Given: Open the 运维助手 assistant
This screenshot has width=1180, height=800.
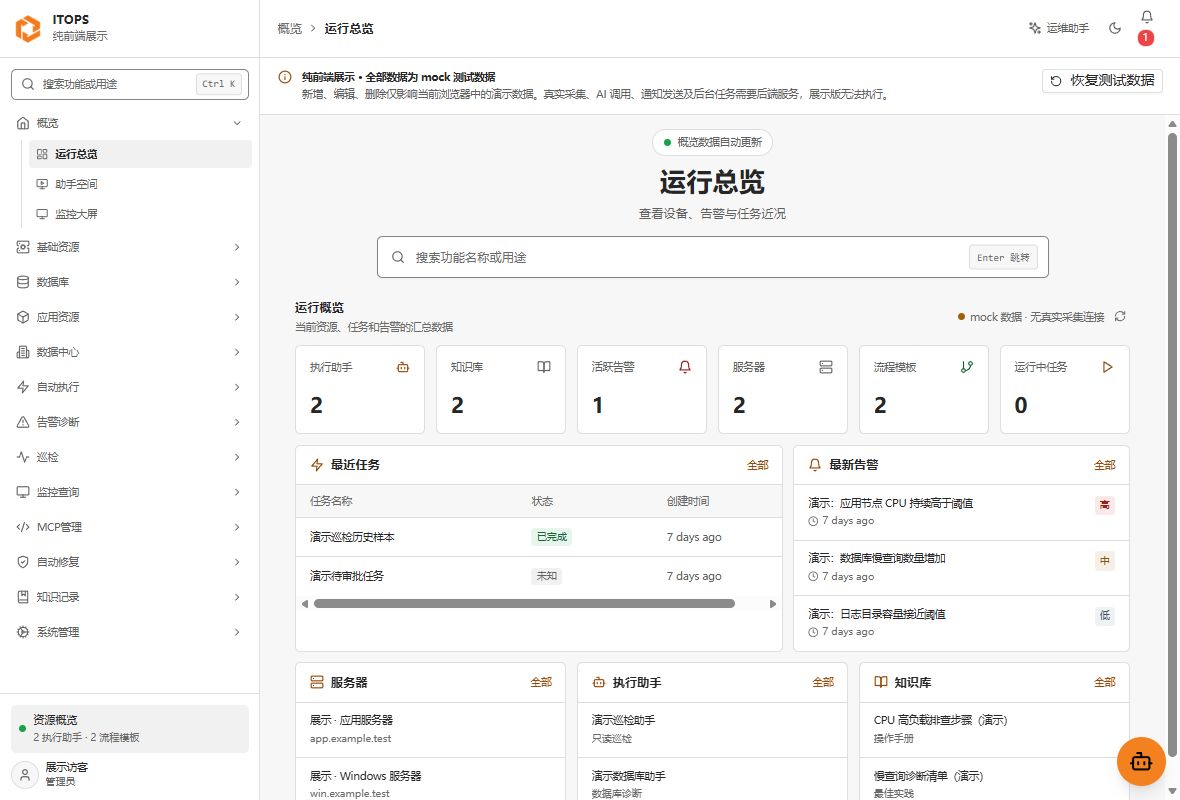Looking at the screenshot, I should click(1059, 28).
